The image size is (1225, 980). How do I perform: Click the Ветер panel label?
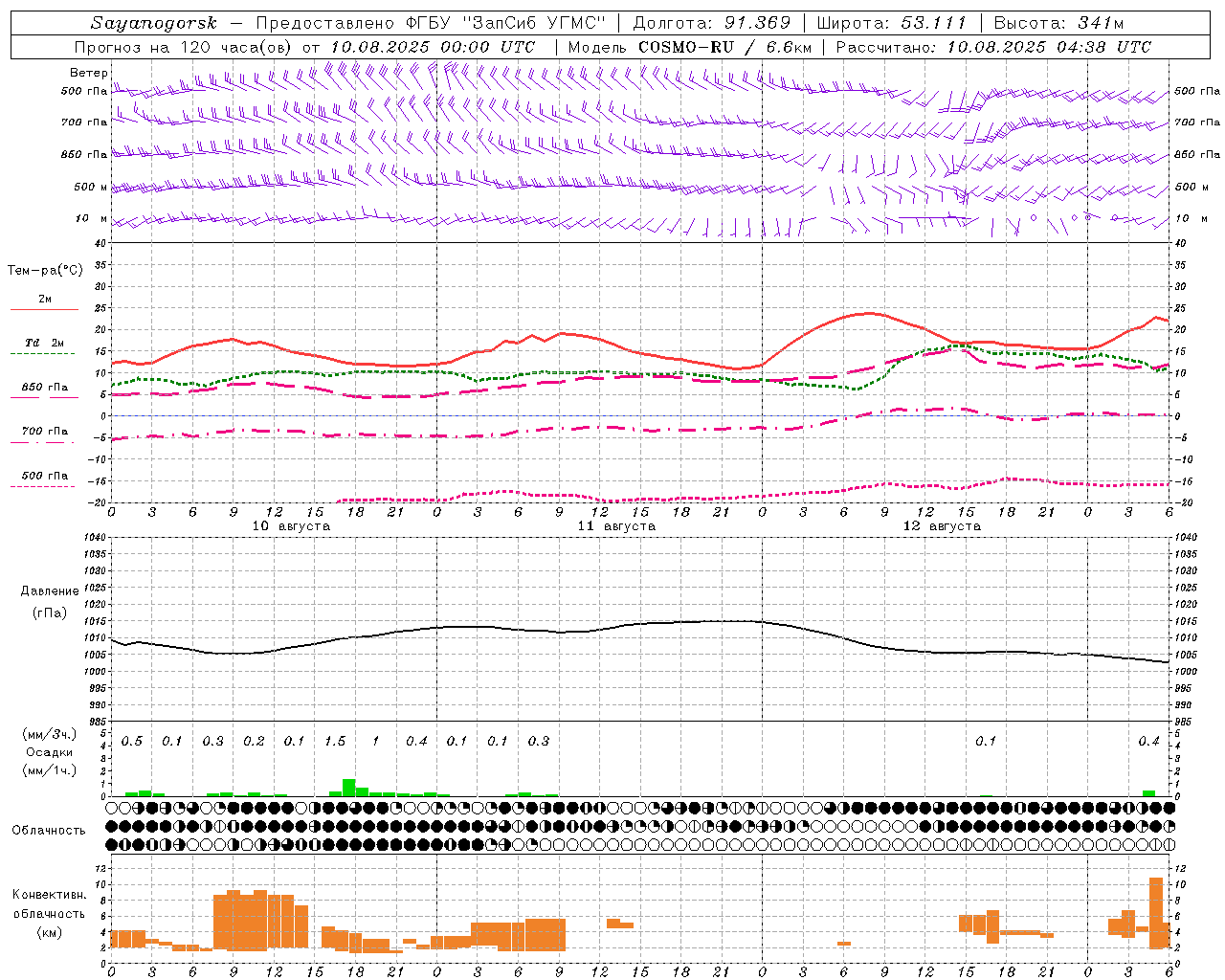[89, 73]
